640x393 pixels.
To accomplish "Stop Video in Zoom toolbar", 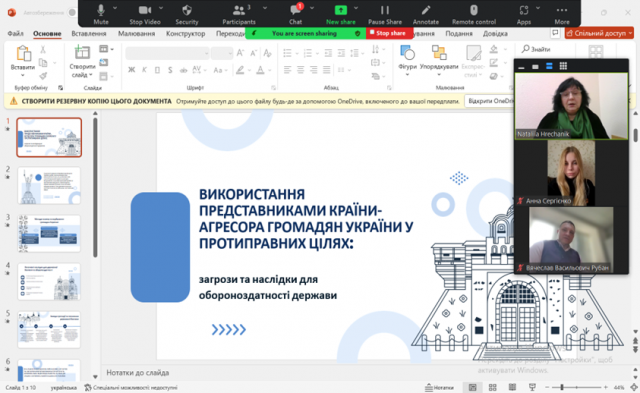I will (x=144, y=14).
